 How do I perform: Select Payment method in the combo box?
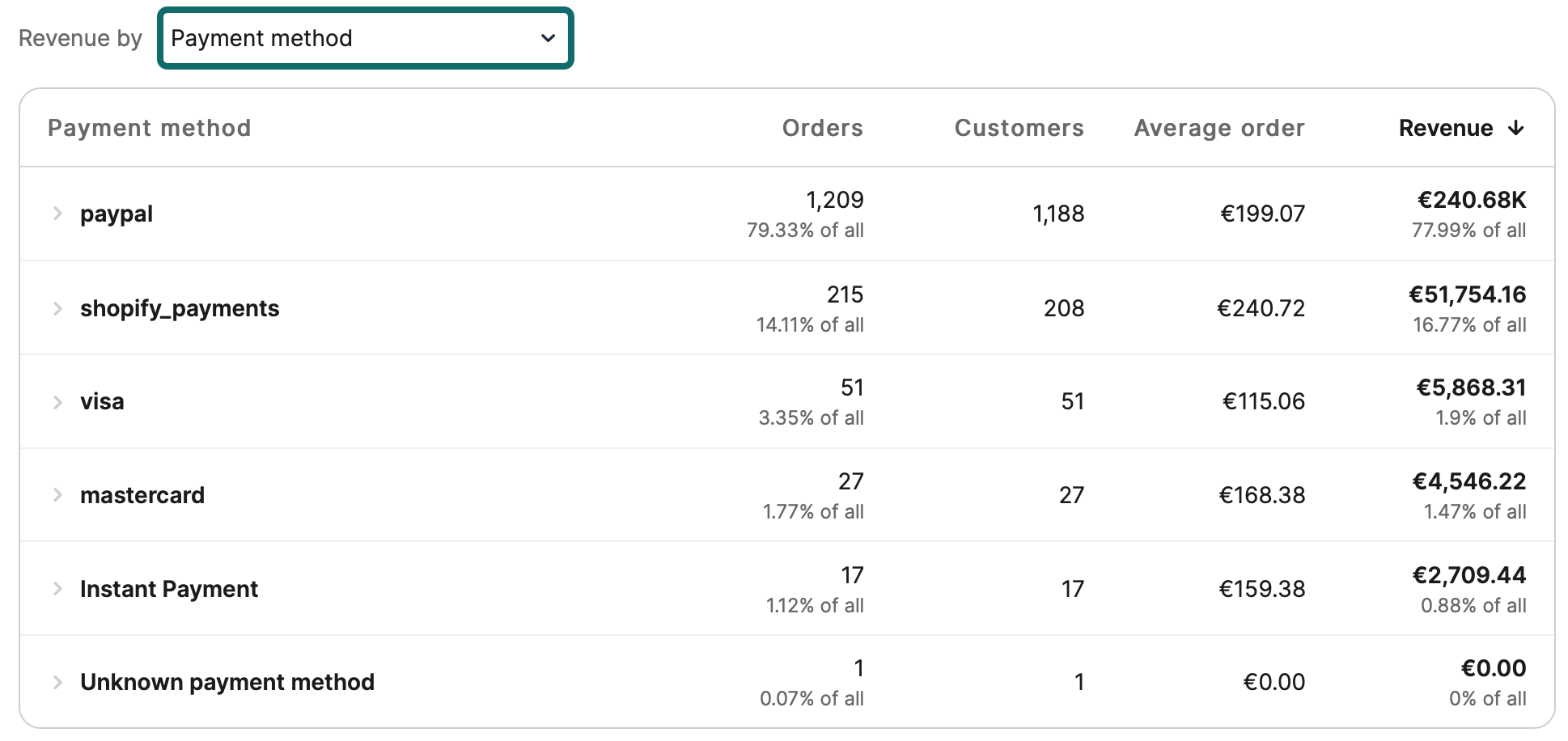364,38
